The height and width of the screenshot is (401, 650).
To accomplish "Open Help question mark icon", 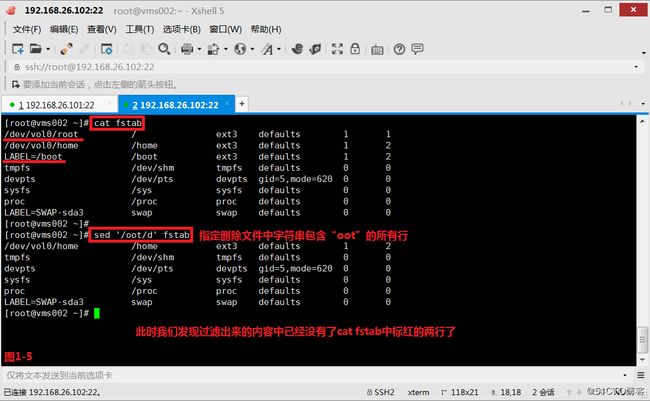I will pyautogui.click(x=399, y=49).
